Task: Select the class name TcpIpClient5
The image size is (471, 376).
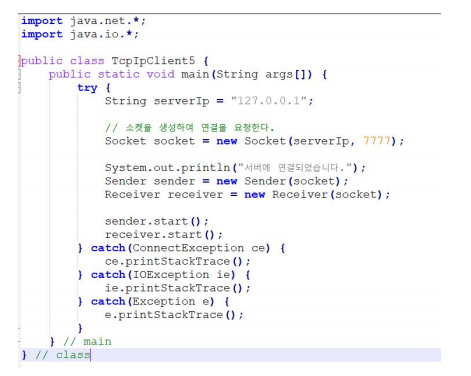Action: 153,61
